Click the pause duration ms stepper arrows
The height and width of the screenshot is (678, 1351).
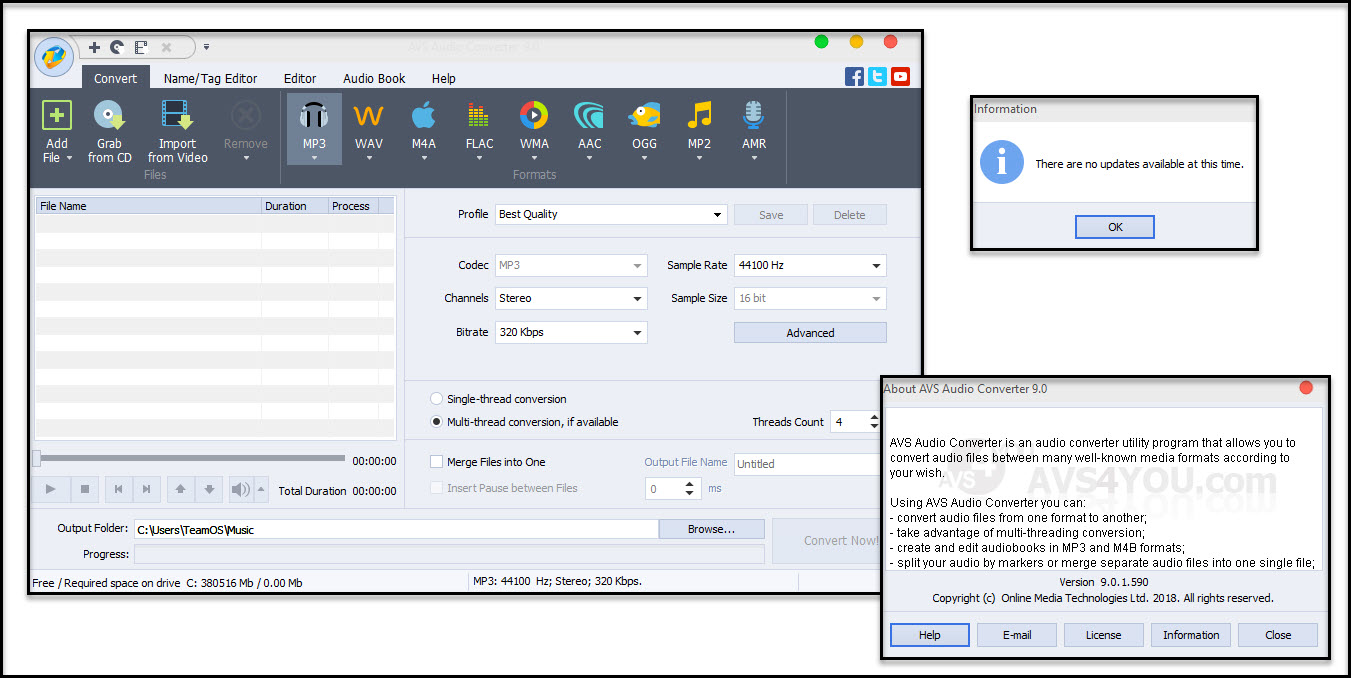[x=690, y=489]
